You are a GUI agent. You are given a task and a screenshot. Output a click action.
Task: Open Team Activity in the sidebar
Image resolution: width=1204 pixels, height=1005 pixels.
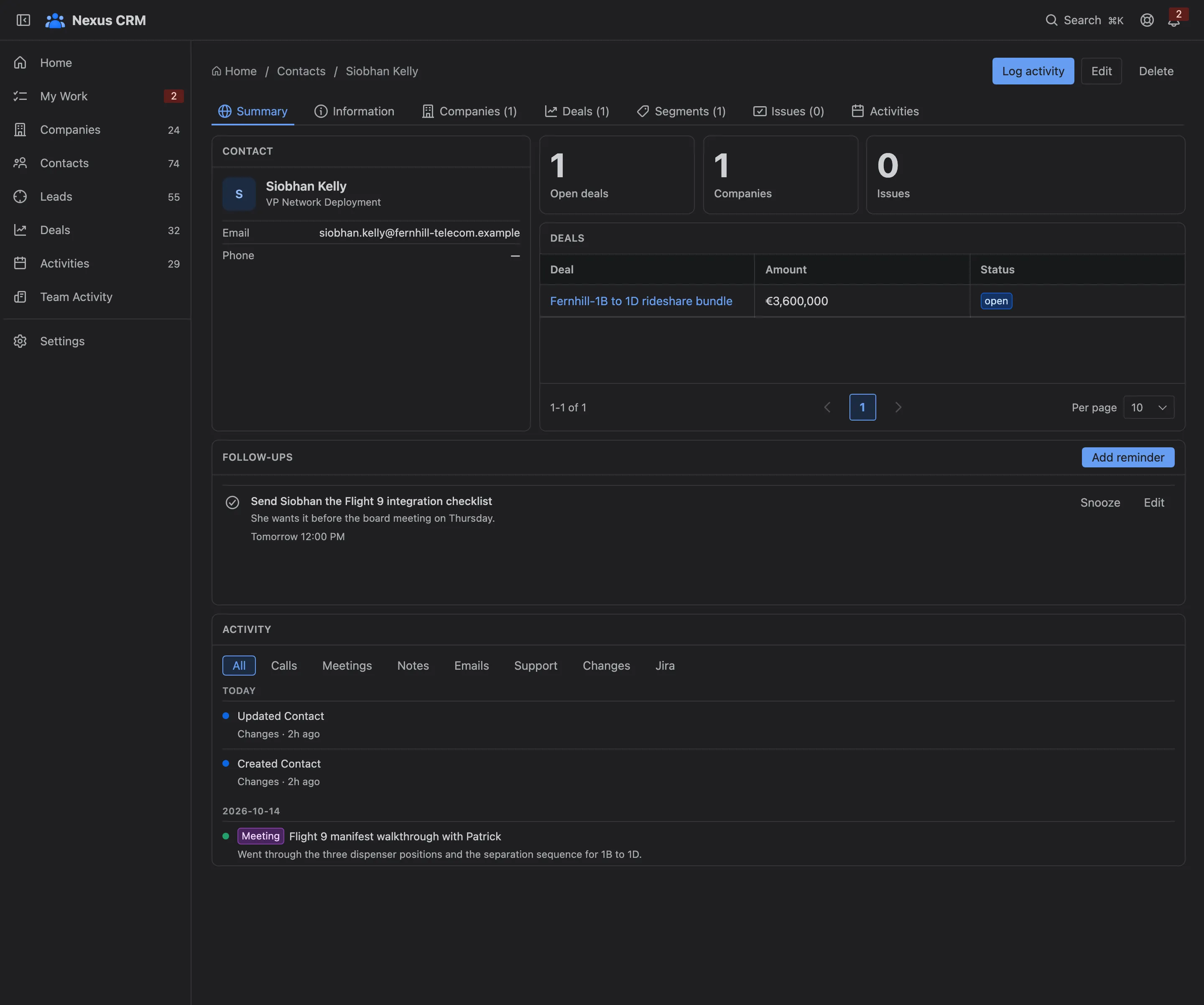[x=95, y=297]
